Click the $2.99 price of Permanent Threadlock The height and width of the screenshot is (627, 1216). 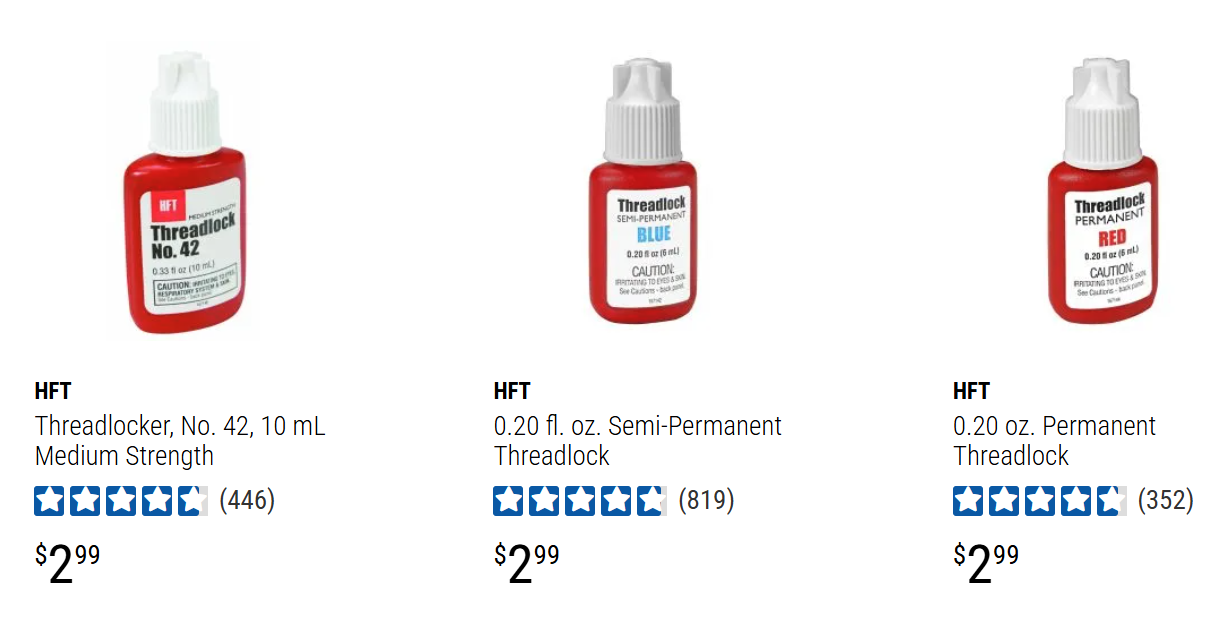(x=986, y=564)
